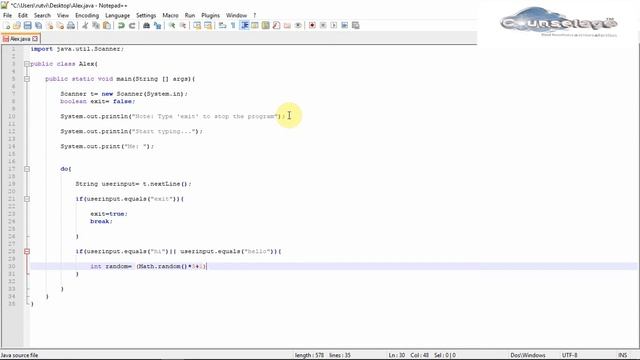Open the Function List panel icon

276,25
